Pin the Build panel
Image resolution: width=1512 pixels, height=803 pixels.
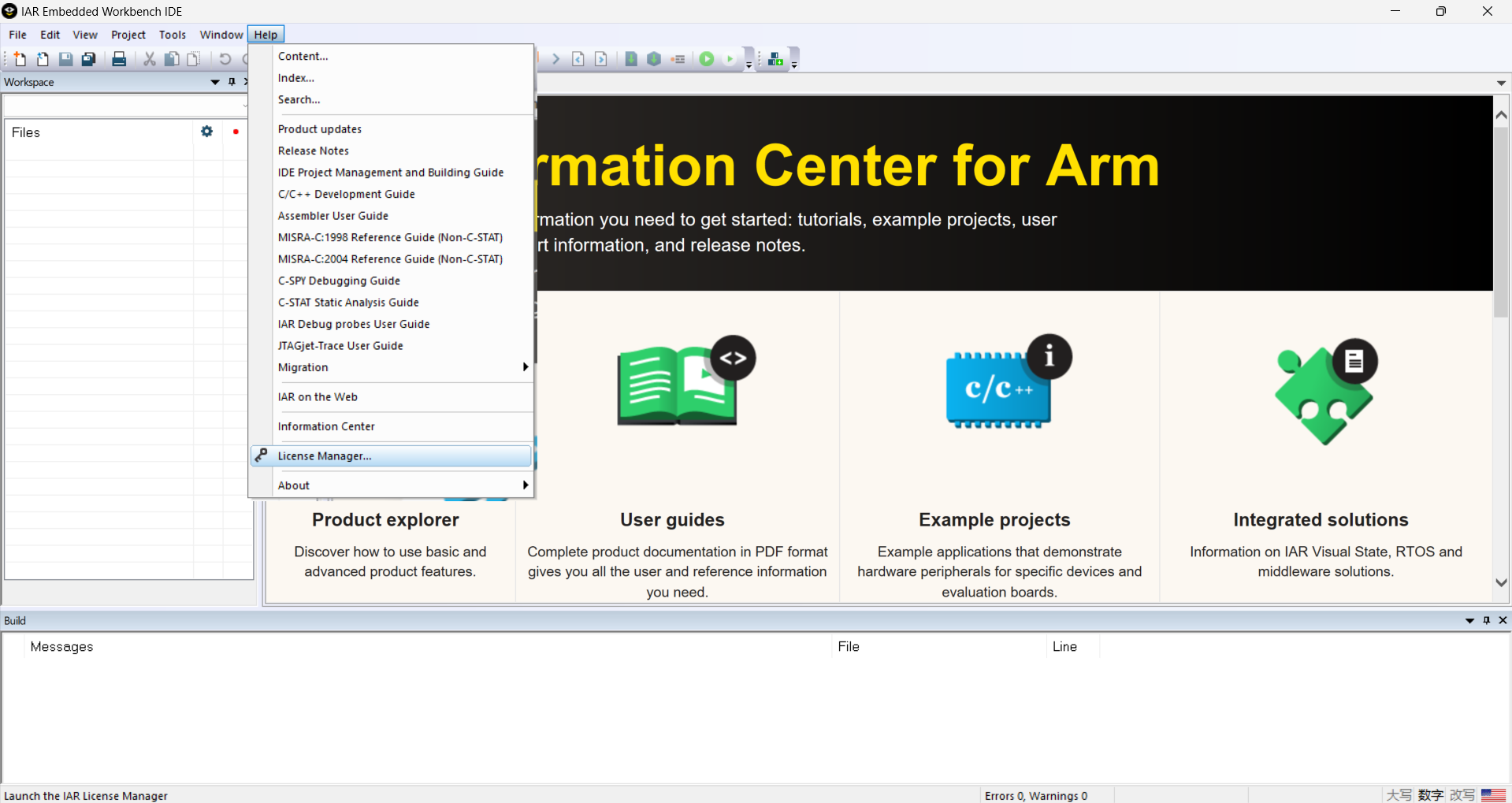coord(1486,620)
